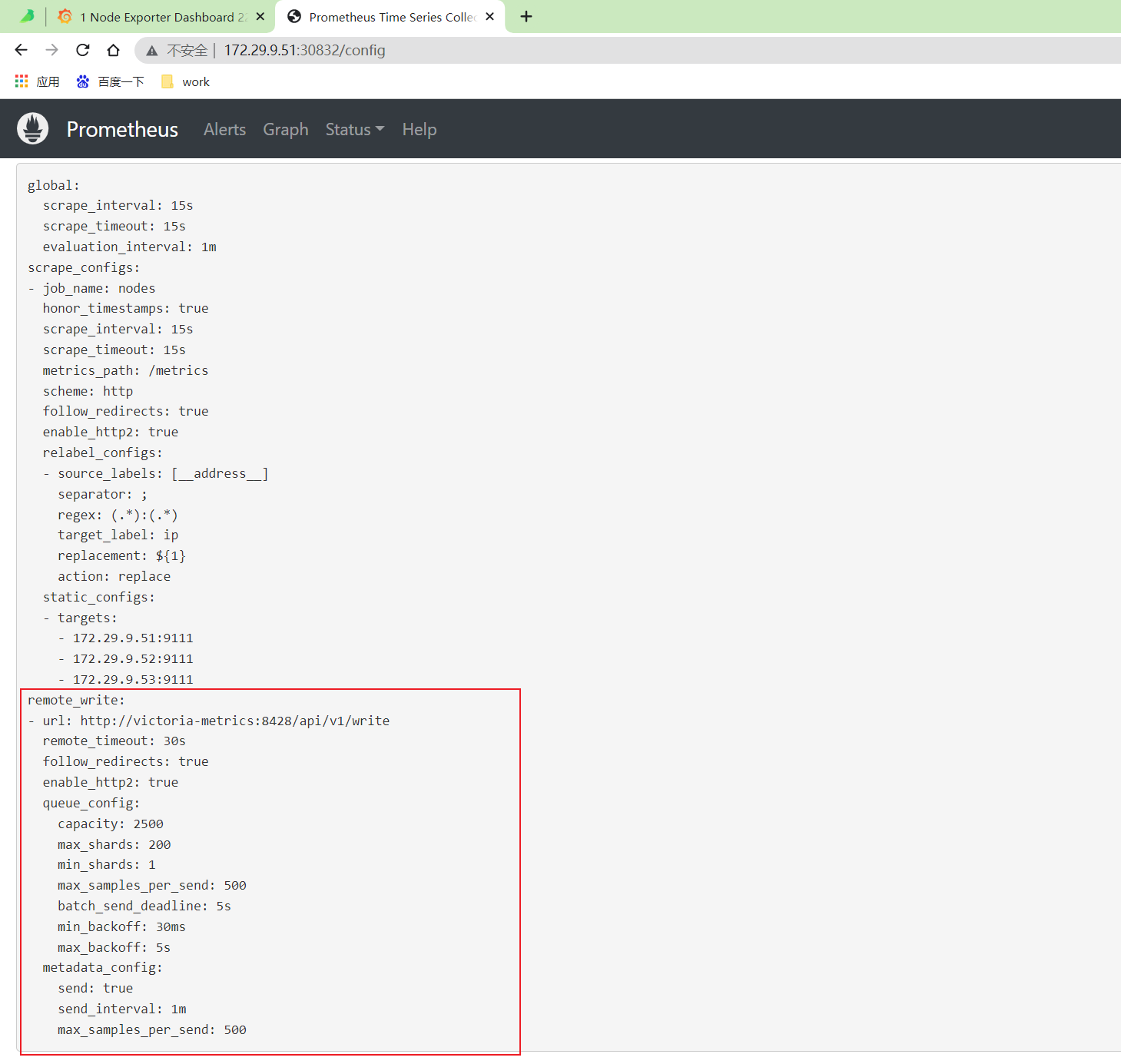Open the Help page in navbar
Screen dimensions: 1121x1064
click(x=420, y=129)
